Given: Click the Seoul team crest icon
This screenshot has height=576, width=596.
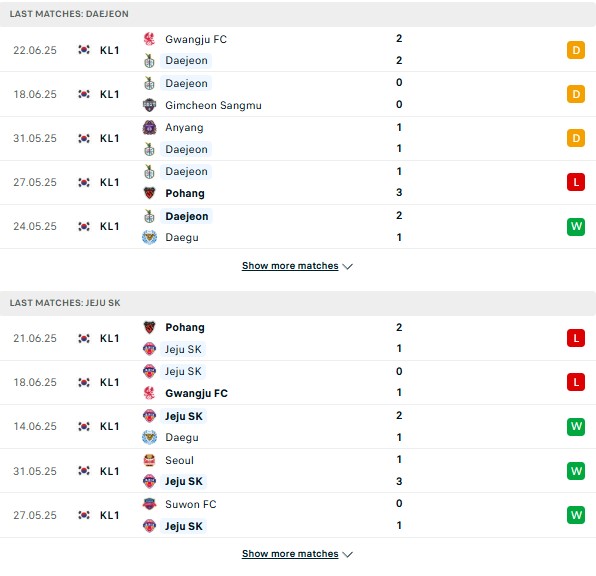Looking at the screenshot, I should [149, 460].
